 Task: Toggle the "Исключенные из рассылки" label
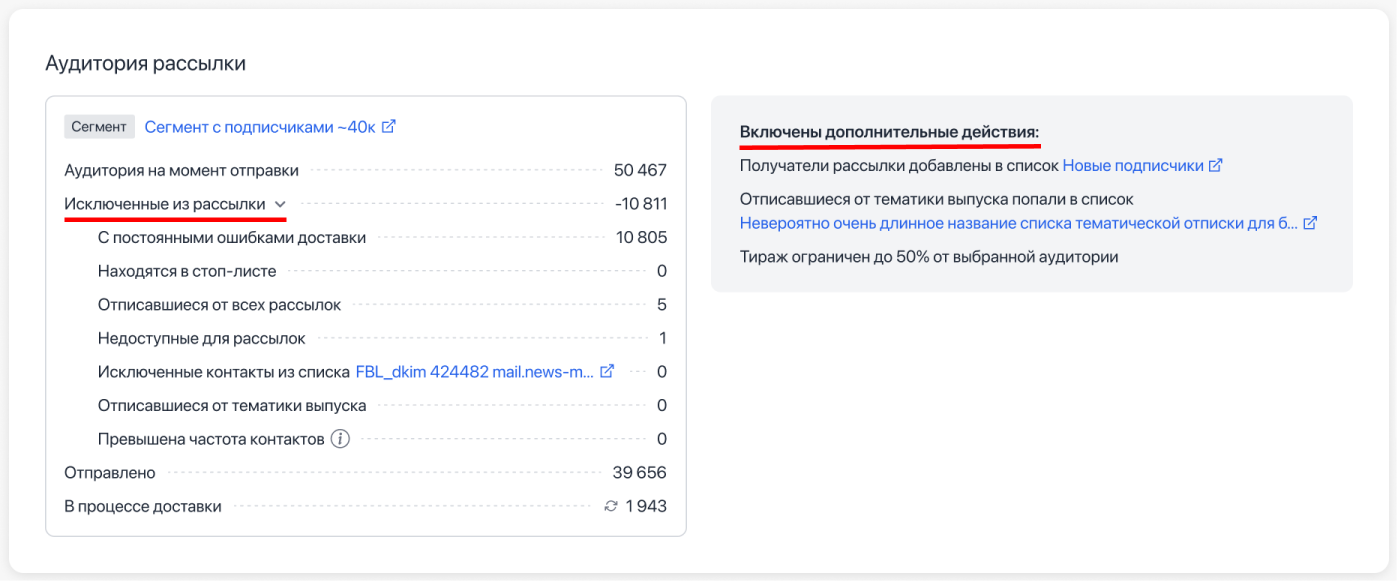(x=165, y=204)
